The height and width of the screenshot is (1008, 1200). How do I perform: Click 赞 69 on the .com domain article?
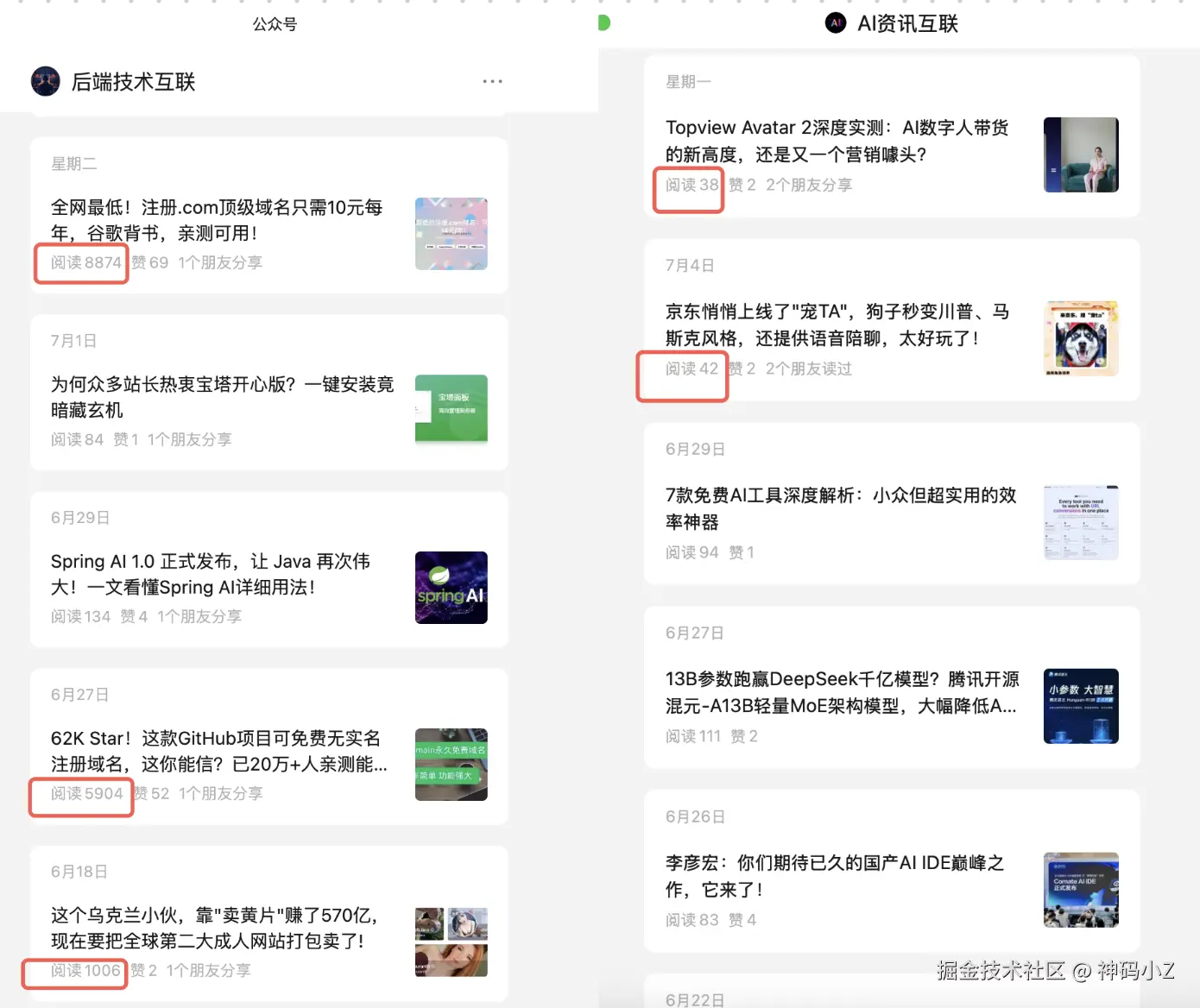tap(150, 262)
